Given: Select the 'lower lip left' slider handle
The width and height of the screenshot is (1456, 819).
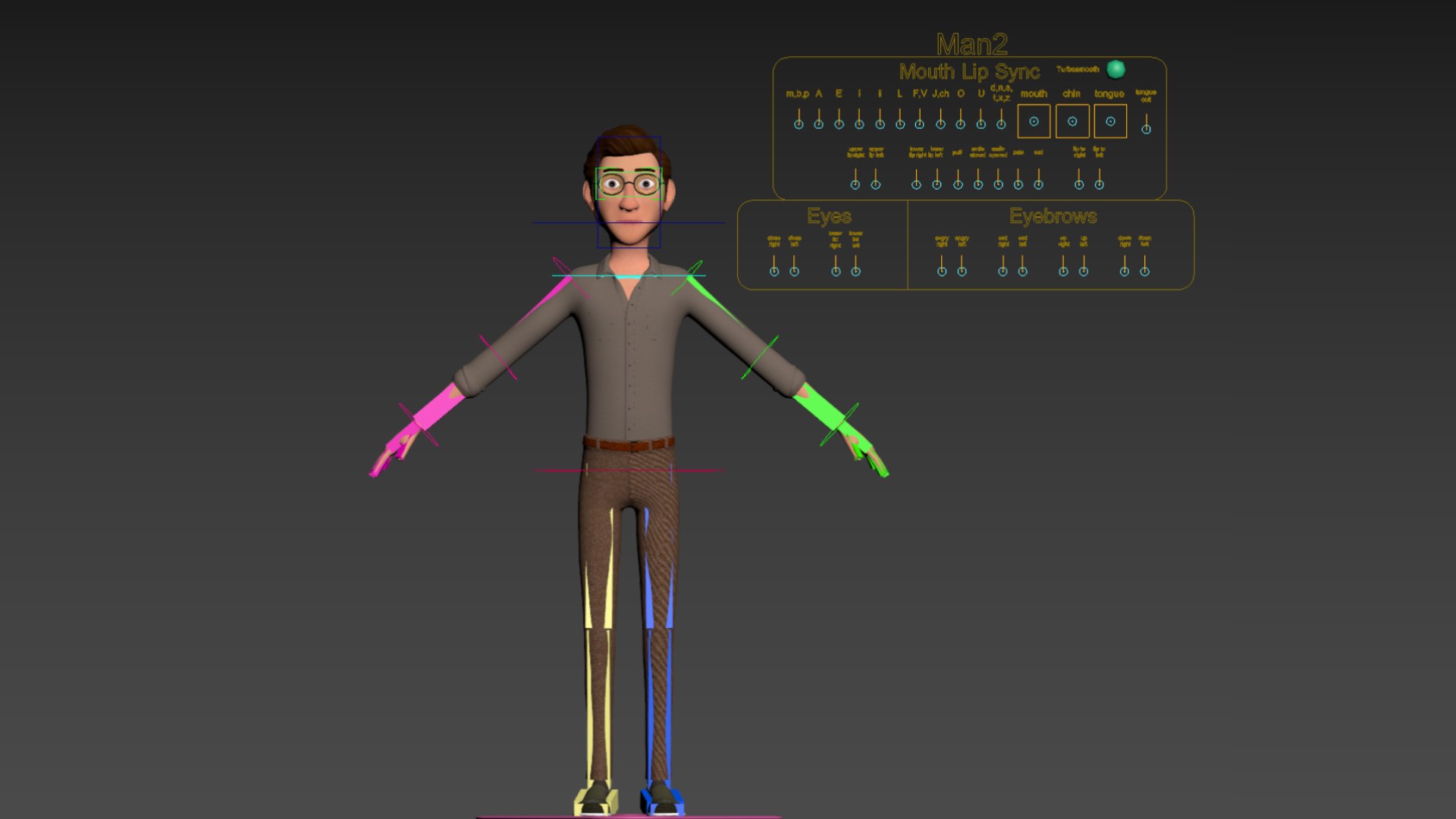Looking at the screenshot, I should 937,184.
